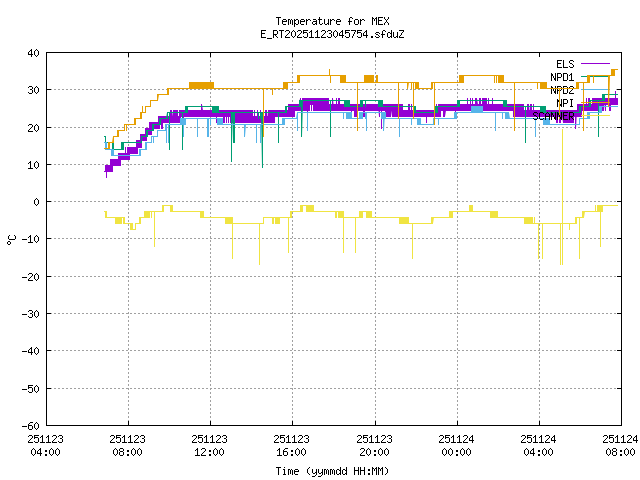Click the SCANNER legend label
The width and height of the screenshot is (640, 480).
[554, 116]
